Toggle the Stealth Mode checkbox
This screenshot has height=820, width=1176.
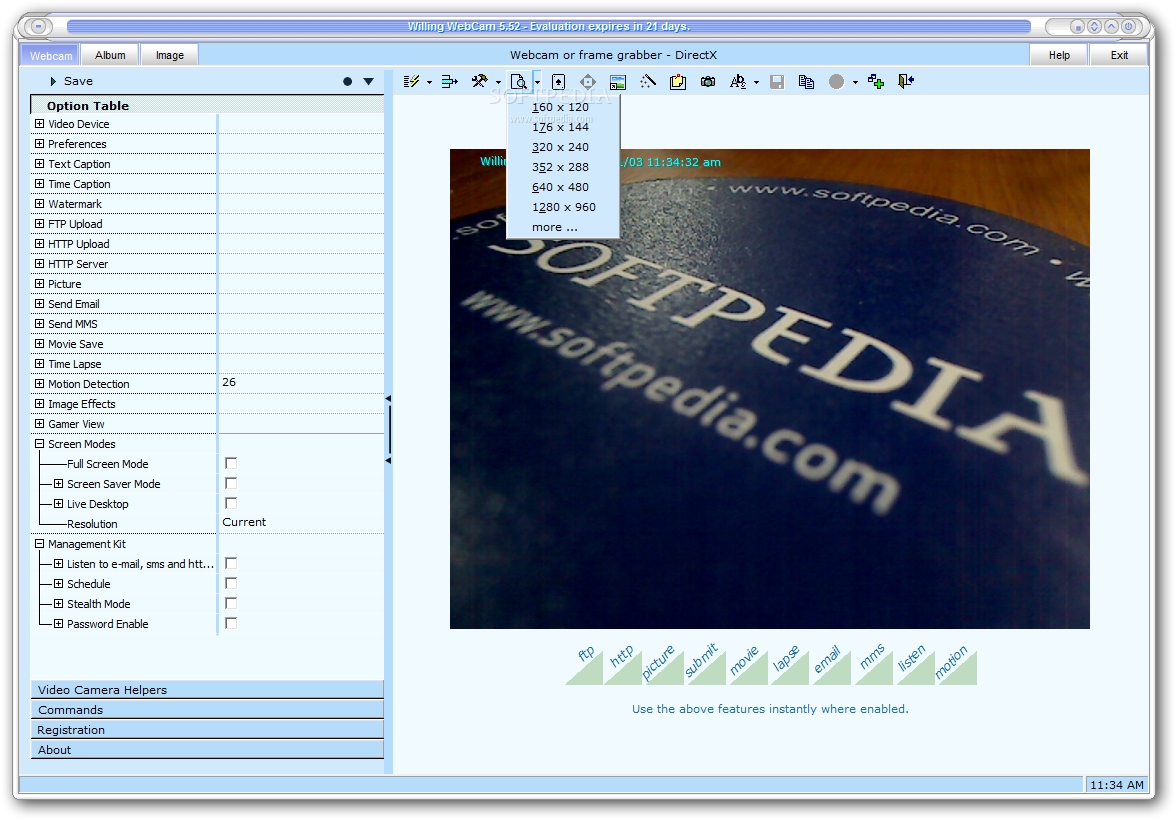[x=231, y=603]
